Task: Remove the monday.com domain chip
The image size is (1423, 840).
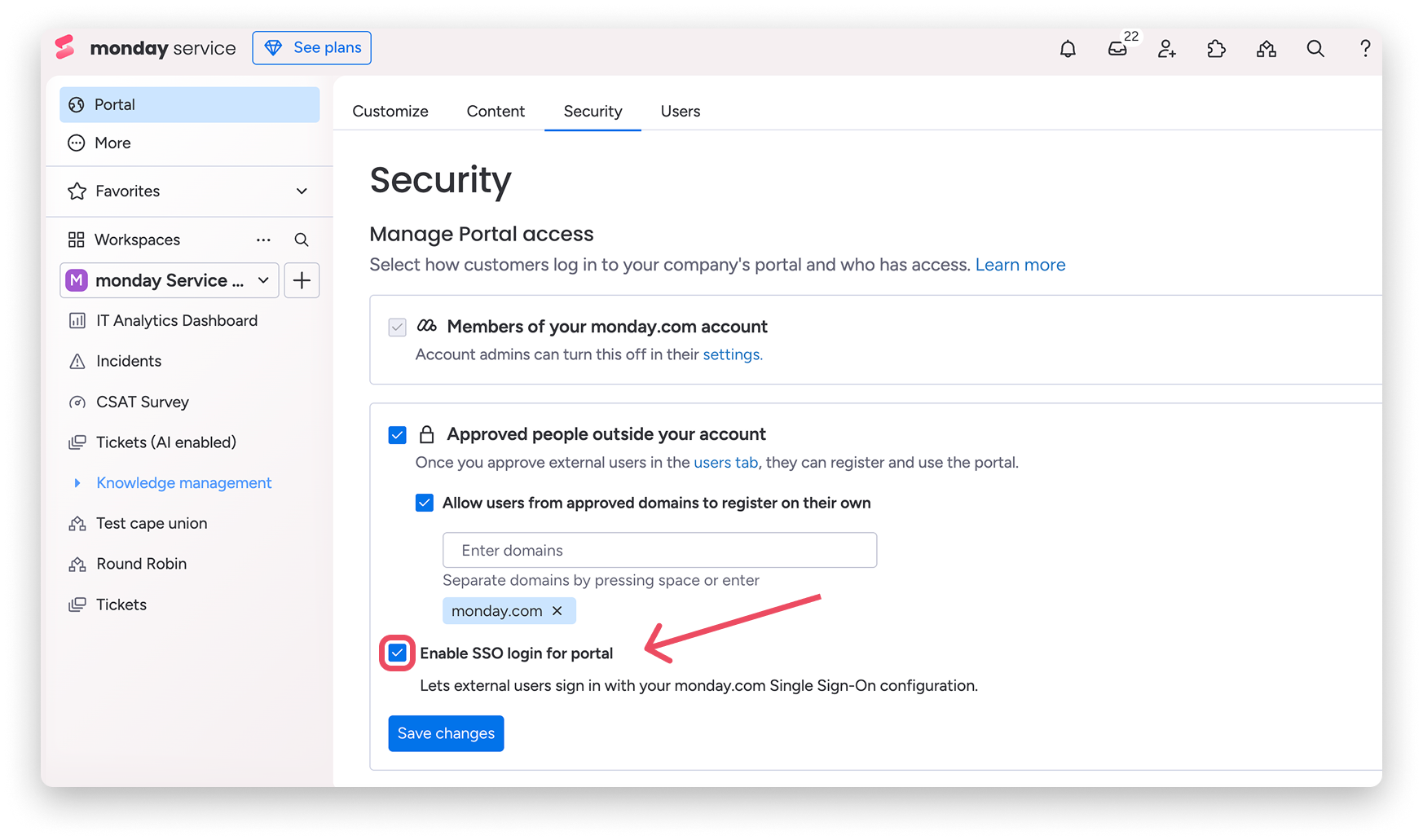Action: 557,611
